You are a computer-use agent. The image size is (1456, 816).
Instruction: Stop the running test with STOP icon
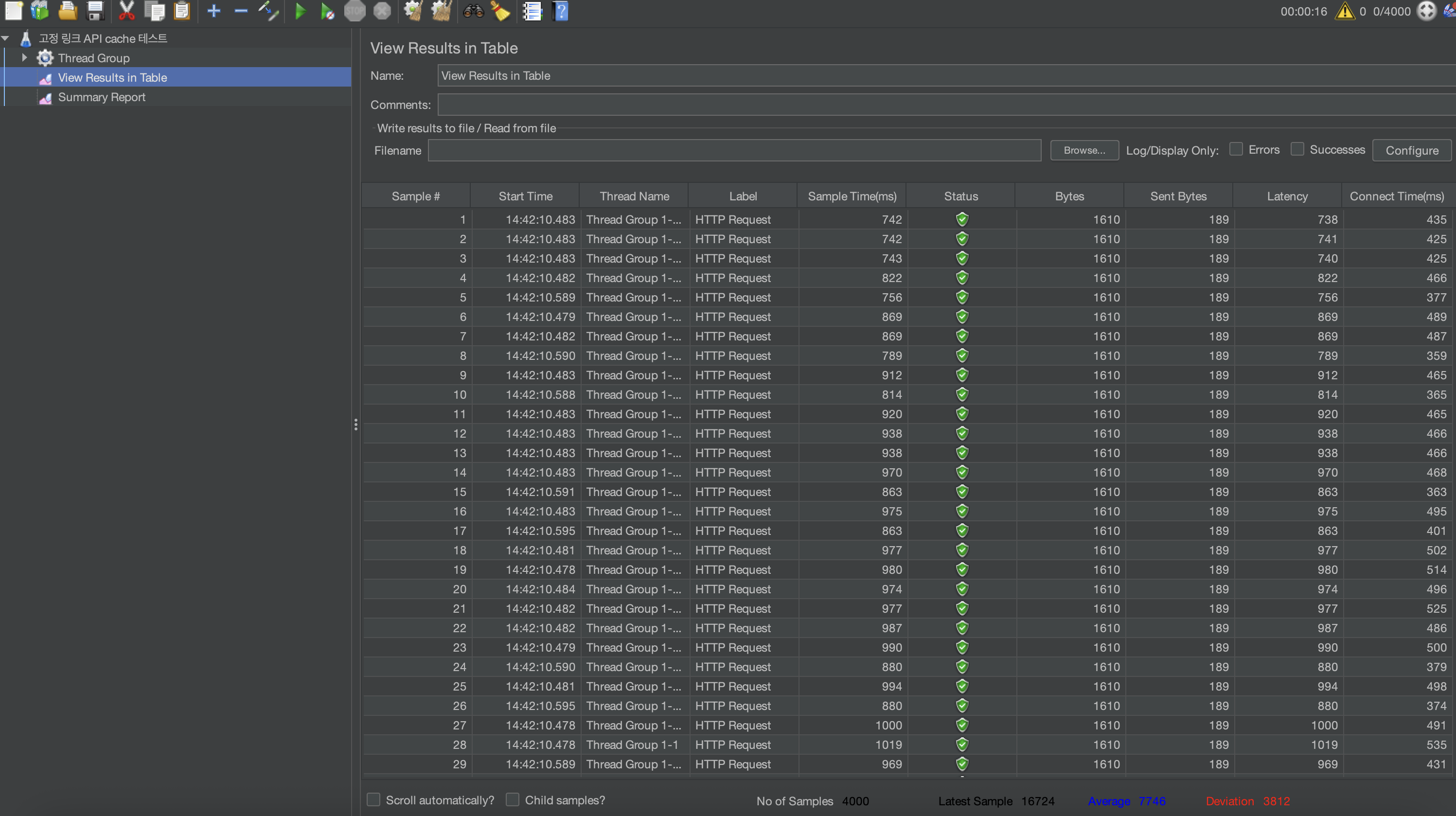point(355,11)
